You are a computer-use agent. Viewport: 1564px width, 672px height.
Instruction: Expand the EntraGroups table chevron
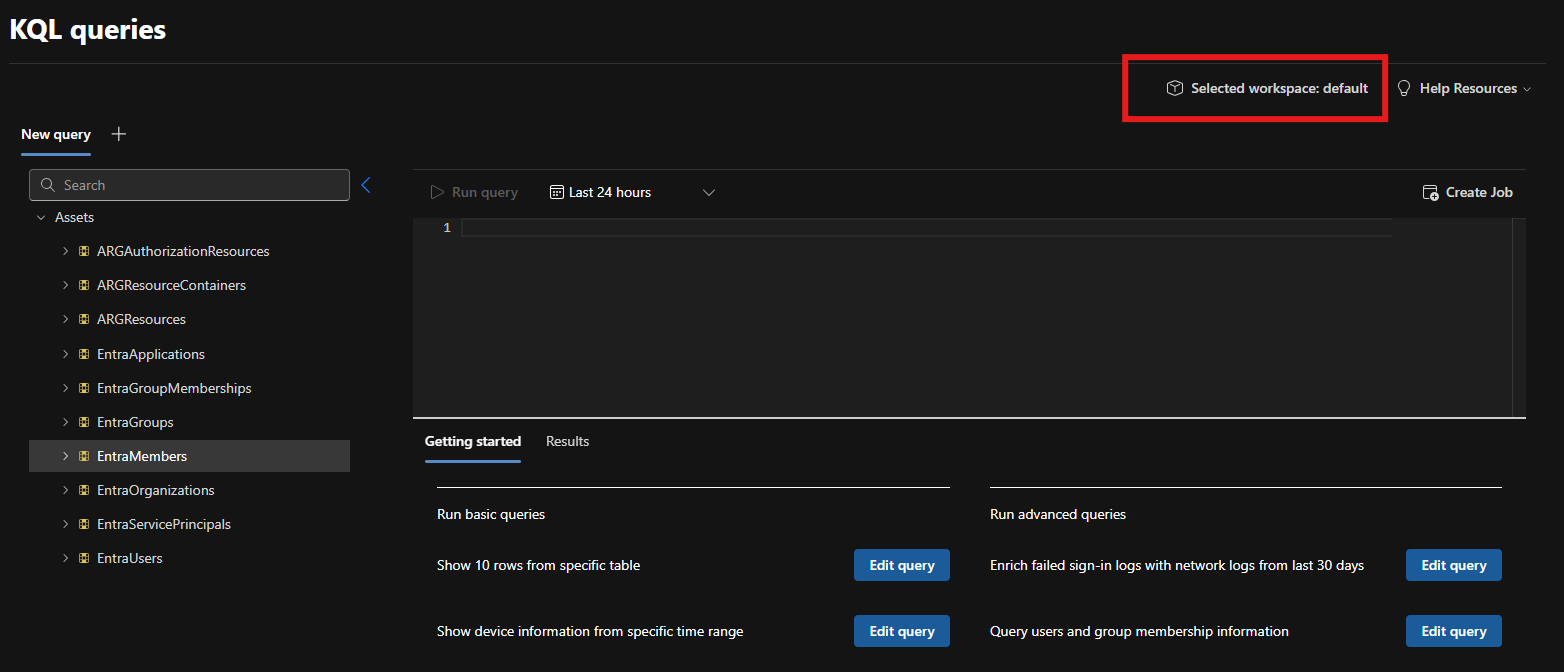65,422
